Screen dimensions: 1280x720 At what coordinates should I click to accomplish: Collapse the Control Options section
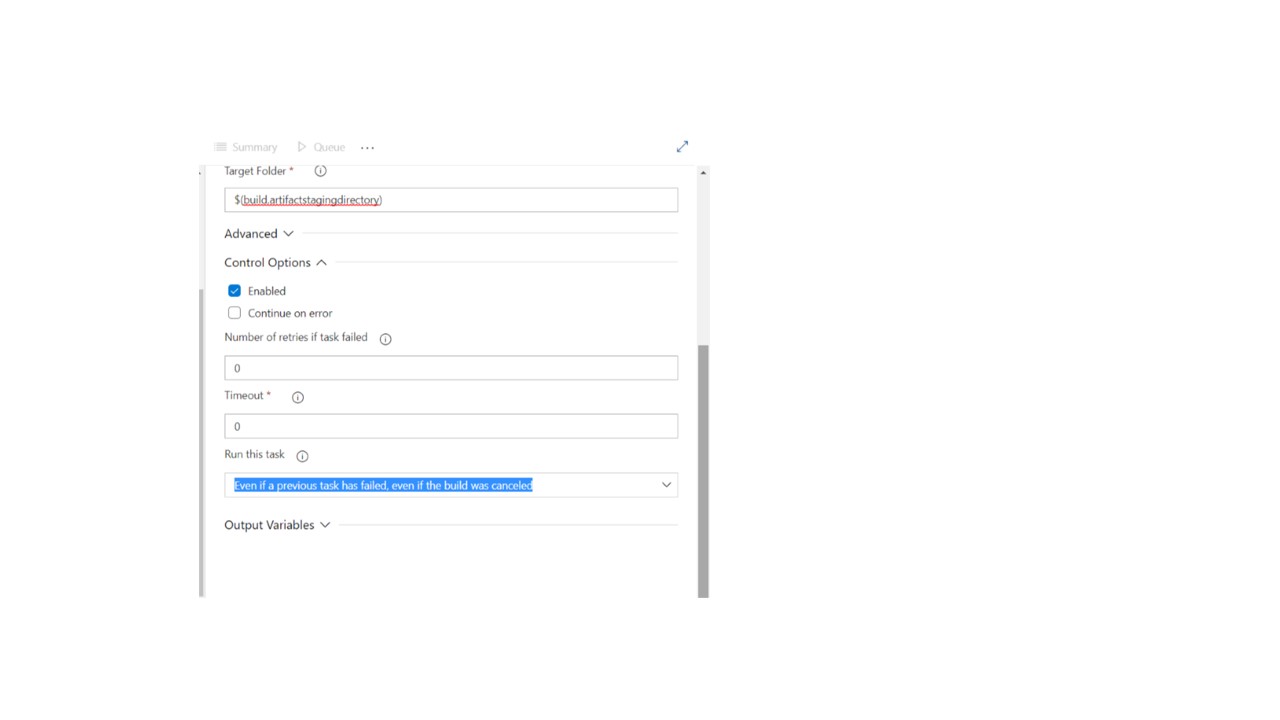click(x=275, y=262)
